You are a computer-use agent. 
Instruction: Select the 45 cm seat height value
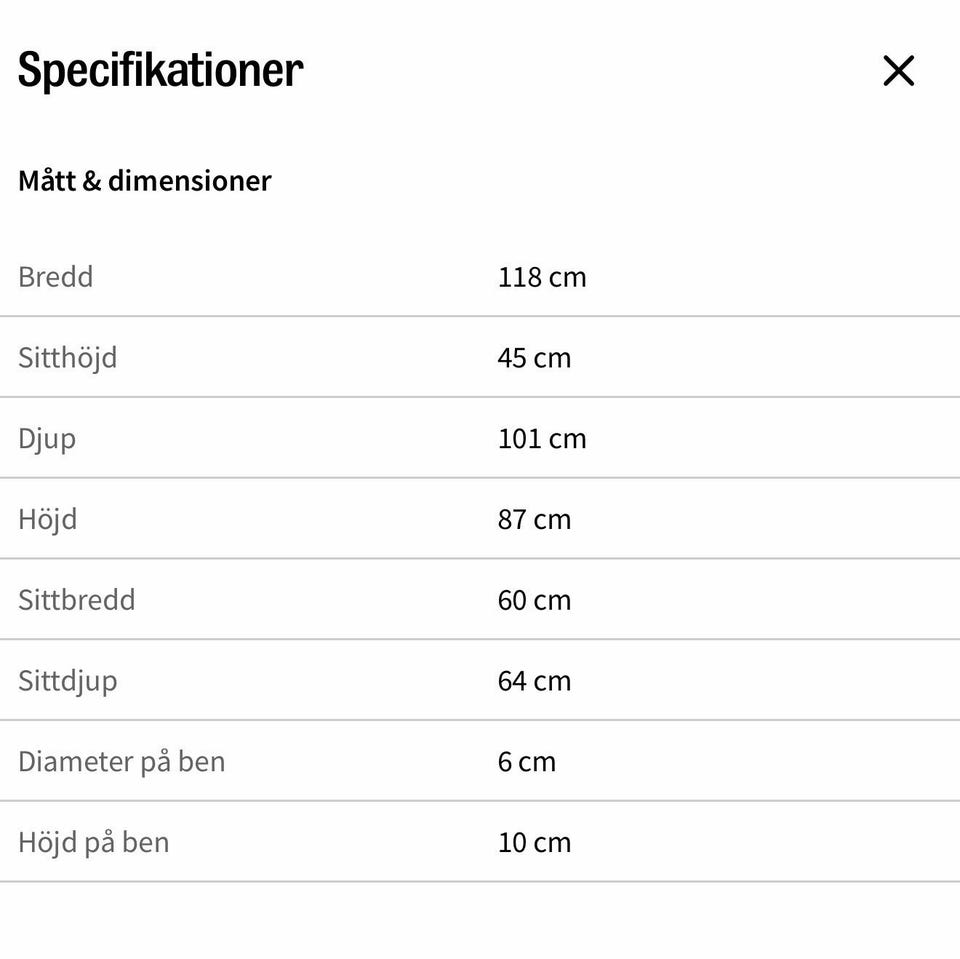click(534, 358)
